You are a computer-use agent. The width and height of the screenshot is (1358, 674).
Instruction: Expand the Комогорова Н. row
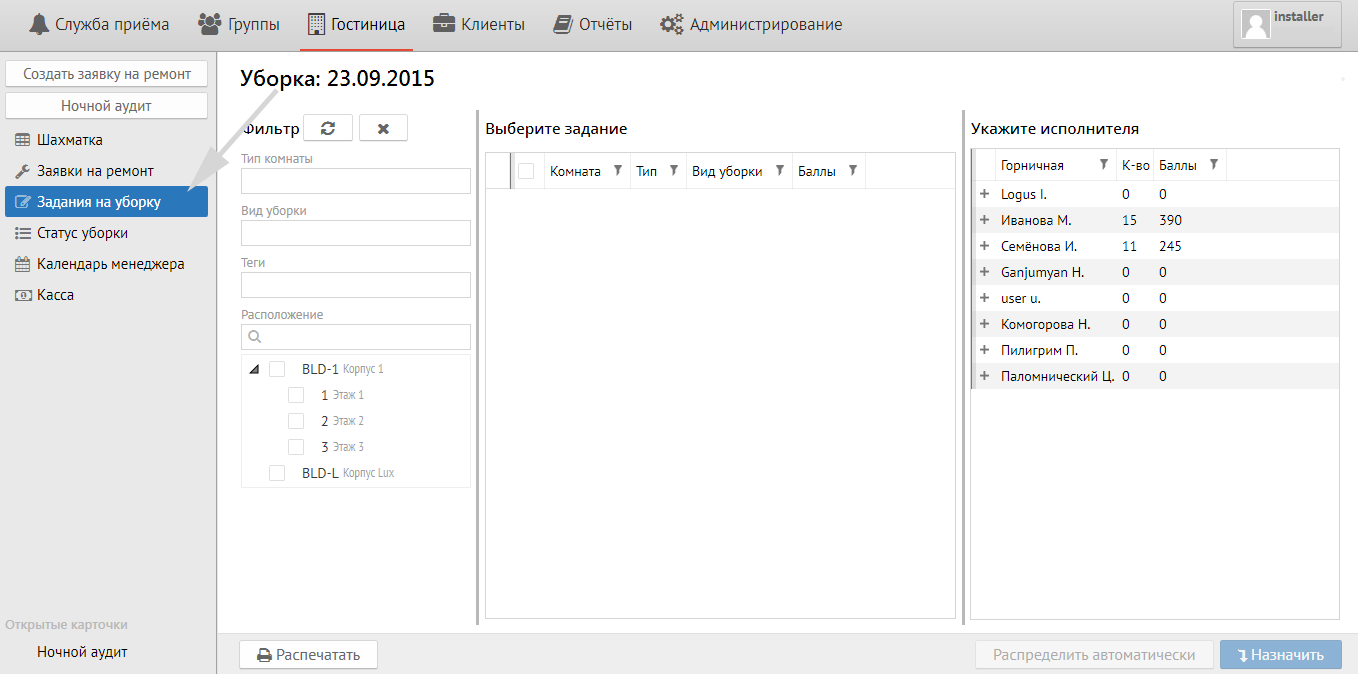tap(984, 324)
